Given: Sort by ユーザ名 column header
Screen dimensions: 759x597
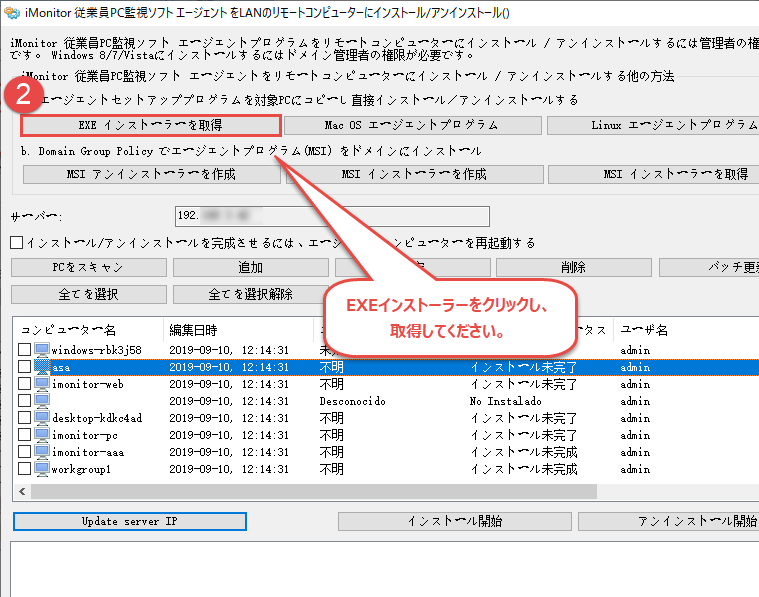Looking at the screenshot, I should 686,330.
